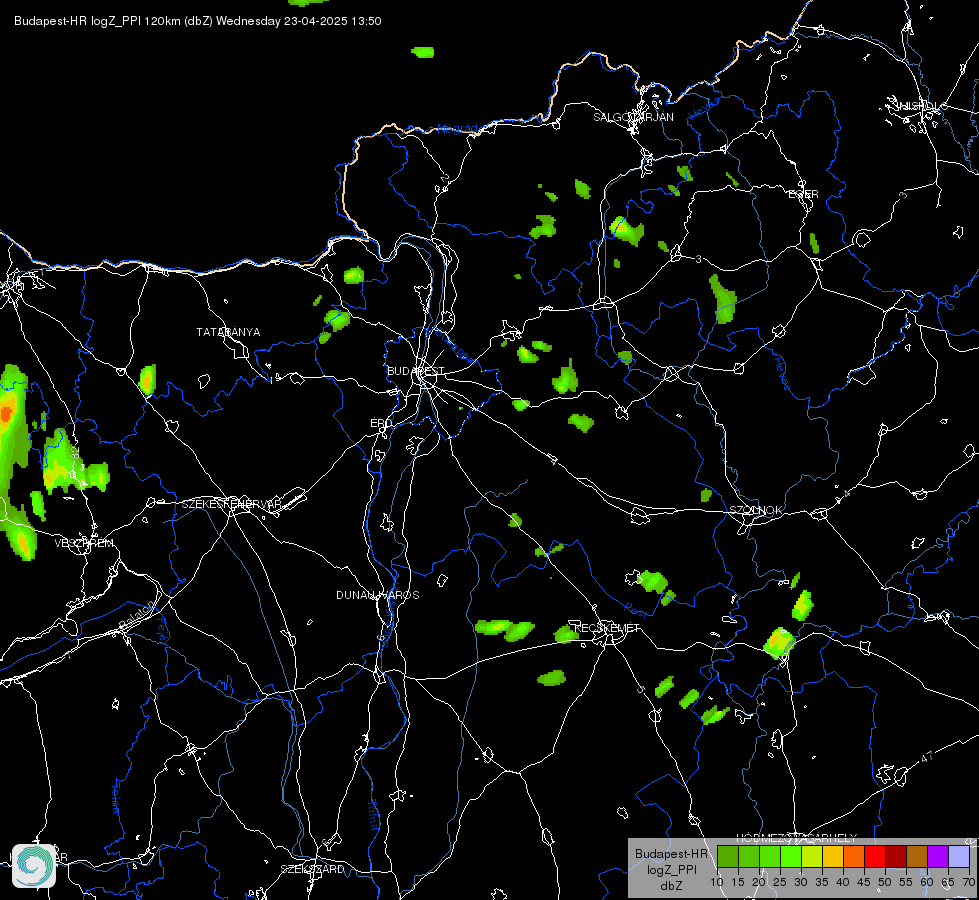Click the legend tick value 50

click(x=885, y=882)
